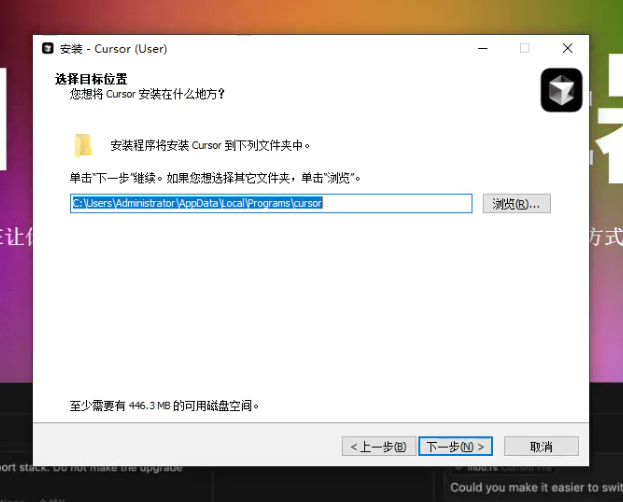
Task: Go back with 上一步(B) button
Action: click(379, 446)
